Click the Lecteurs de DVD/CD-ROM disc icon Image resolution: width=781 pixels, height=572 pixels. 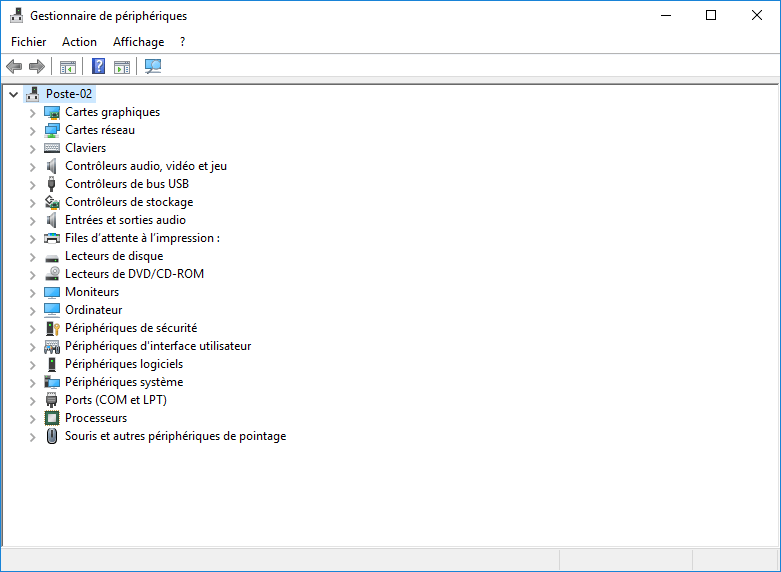click(x=53, y=274)
